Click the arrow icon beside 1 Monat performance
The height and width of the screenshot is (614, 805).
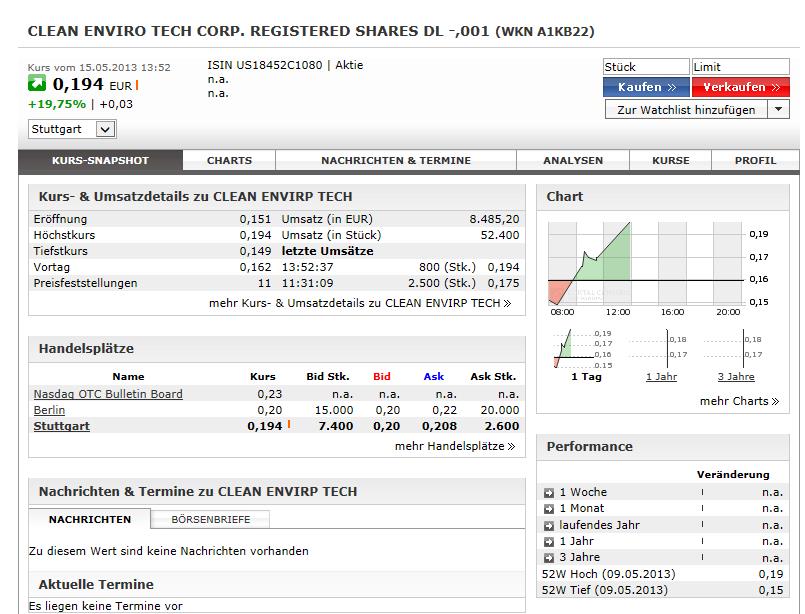(549, 508)
